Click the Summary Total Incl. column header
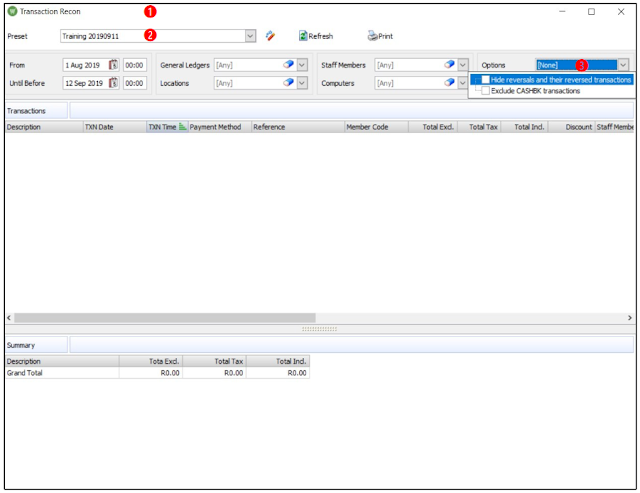This screenshot has width=640, height=493. point(278,361)
